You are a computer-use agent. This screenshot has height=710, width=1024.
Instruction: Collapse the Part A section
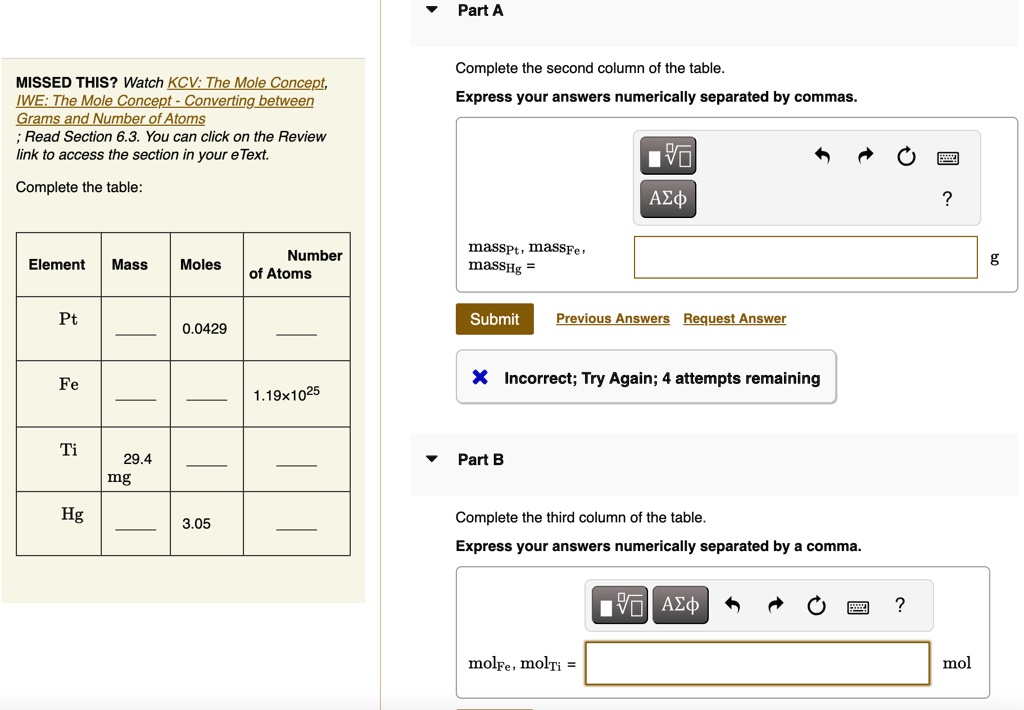click(x=431, y=9)
